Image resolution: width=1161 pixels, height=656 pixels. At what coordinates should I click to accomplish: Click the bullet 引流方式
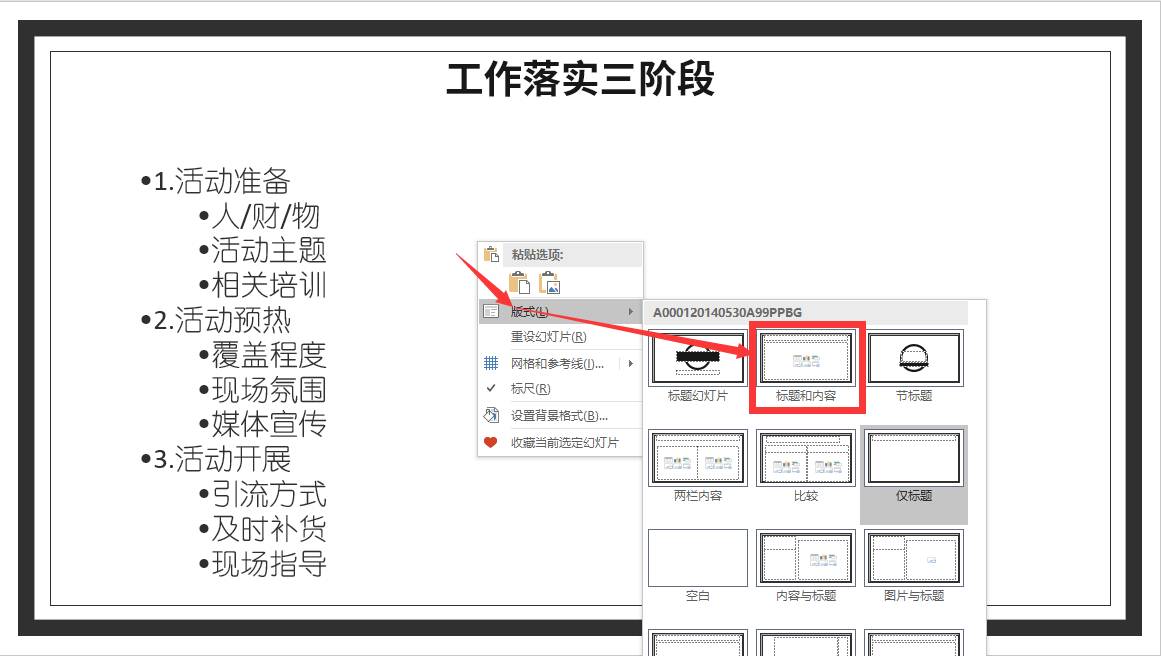tap(263, 495)
